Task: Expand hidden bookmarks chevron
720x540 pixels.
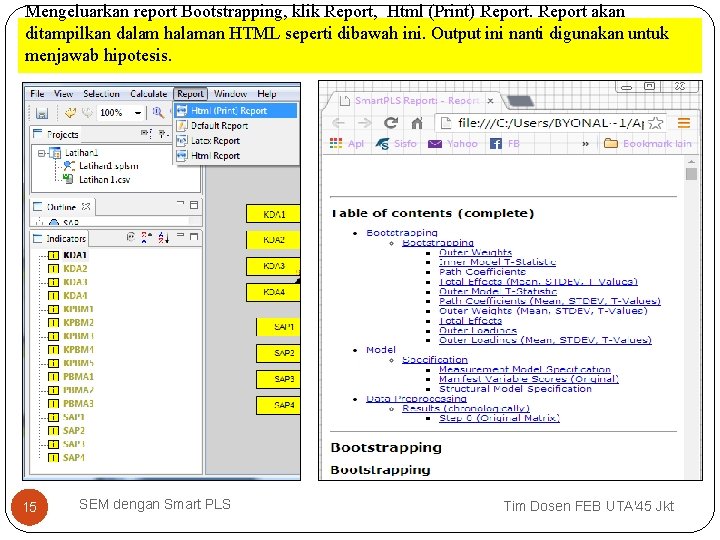Action: pos(585,144)
